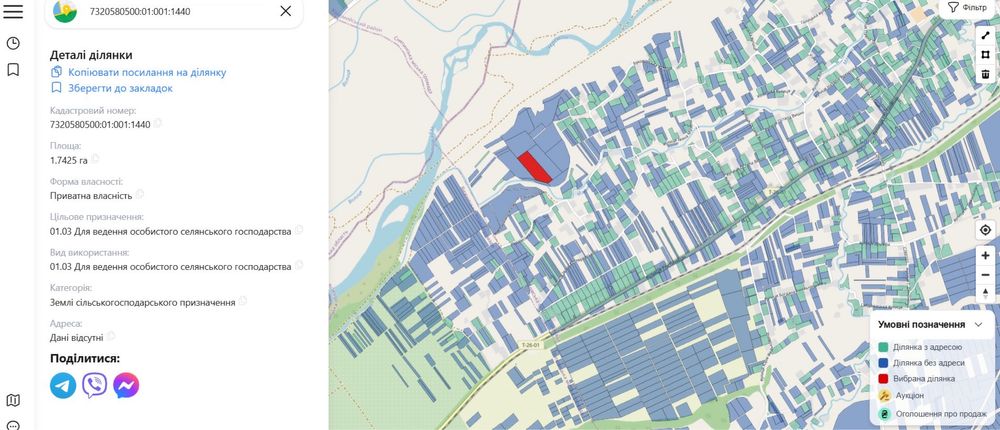Zoom out the map with minus

click(985, 274)
